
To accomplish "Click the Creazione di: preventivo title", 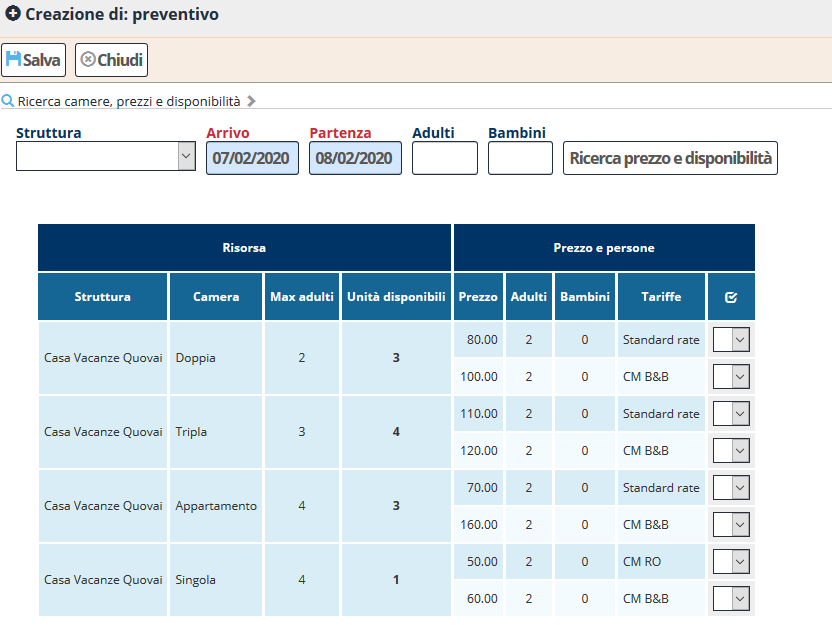I will pyautogui.click(x=122, y=14).
